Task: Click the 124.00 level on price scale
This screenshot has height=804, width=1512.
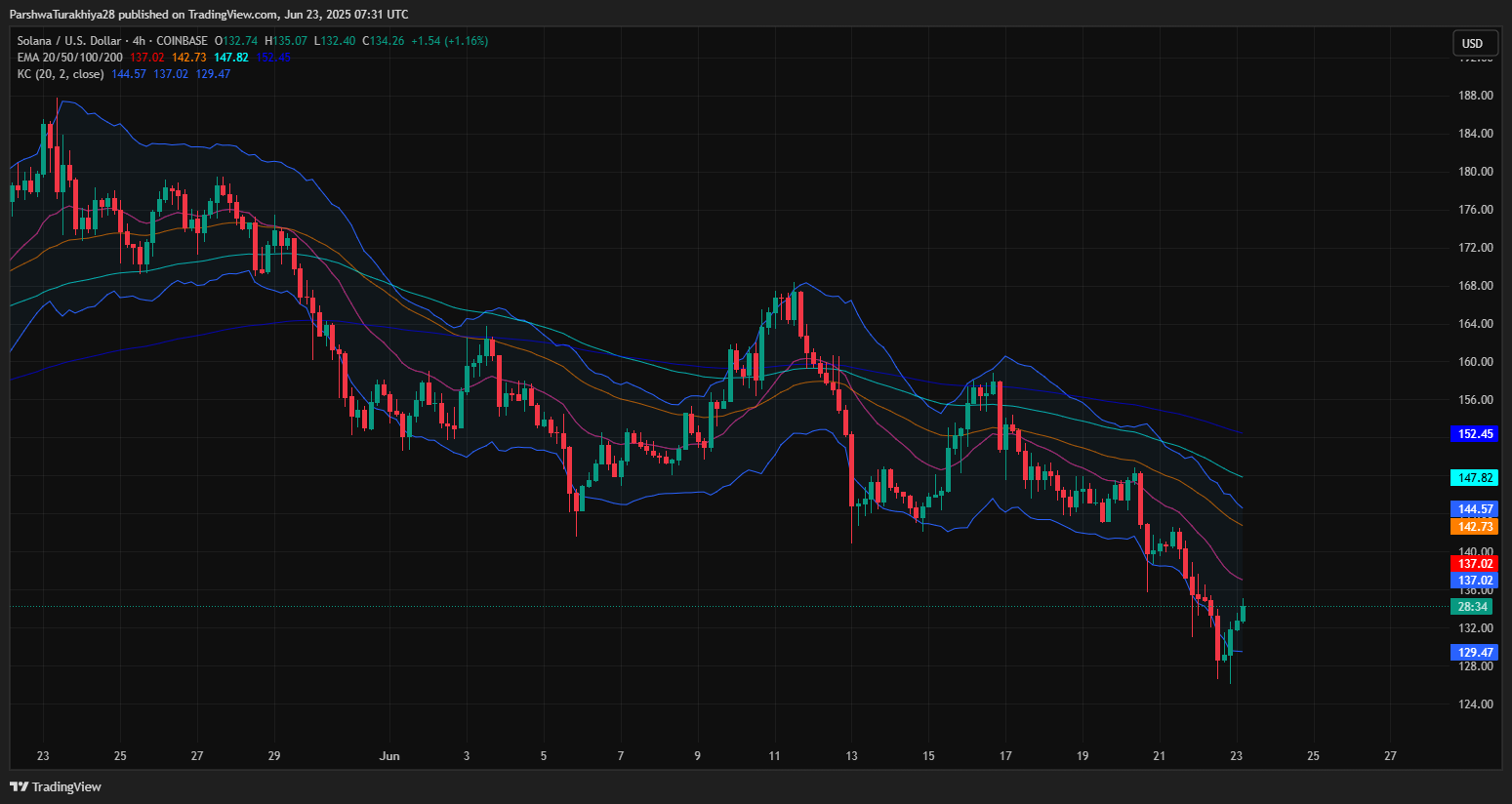Action: (x=1475, y=704)
